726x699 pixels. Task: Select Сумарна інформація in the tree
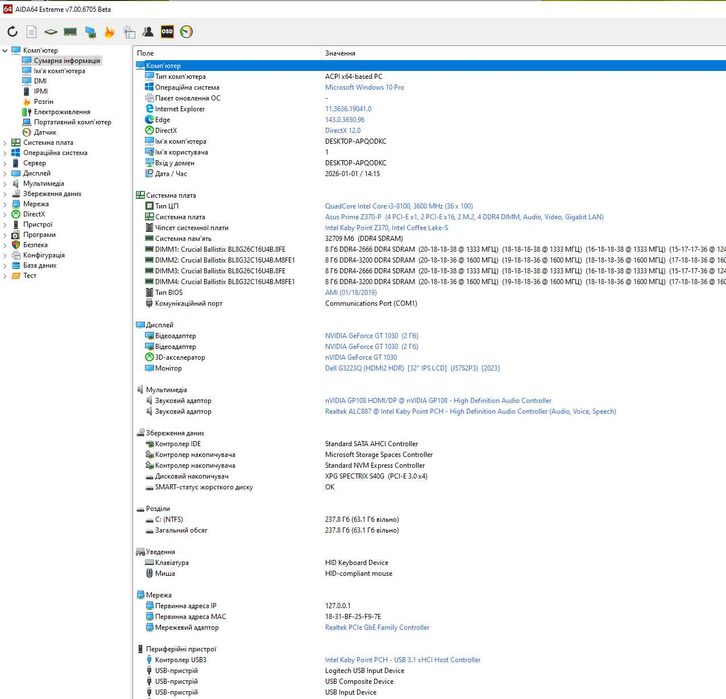[67, 61]
